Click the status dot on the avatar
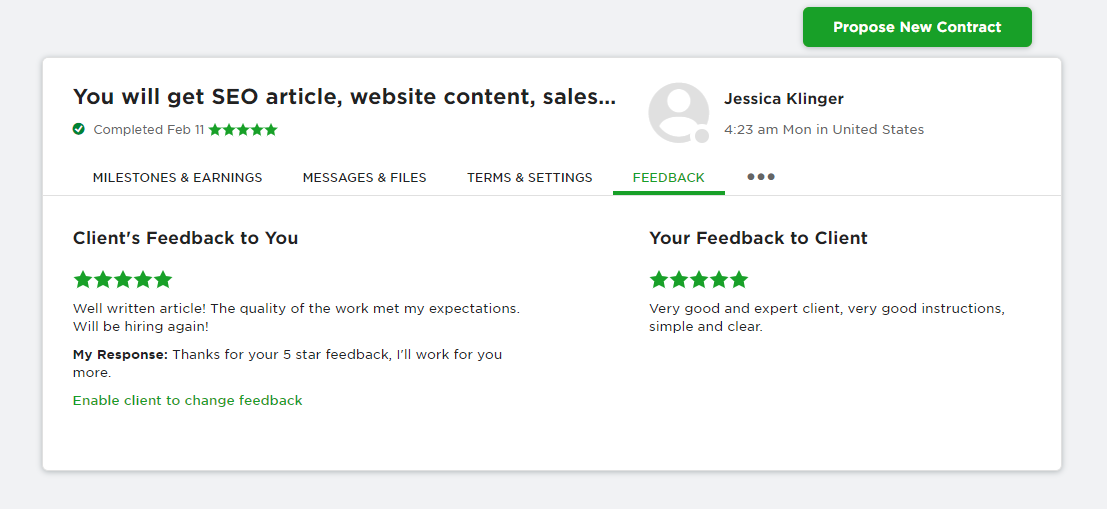 (x=702, y=135)
